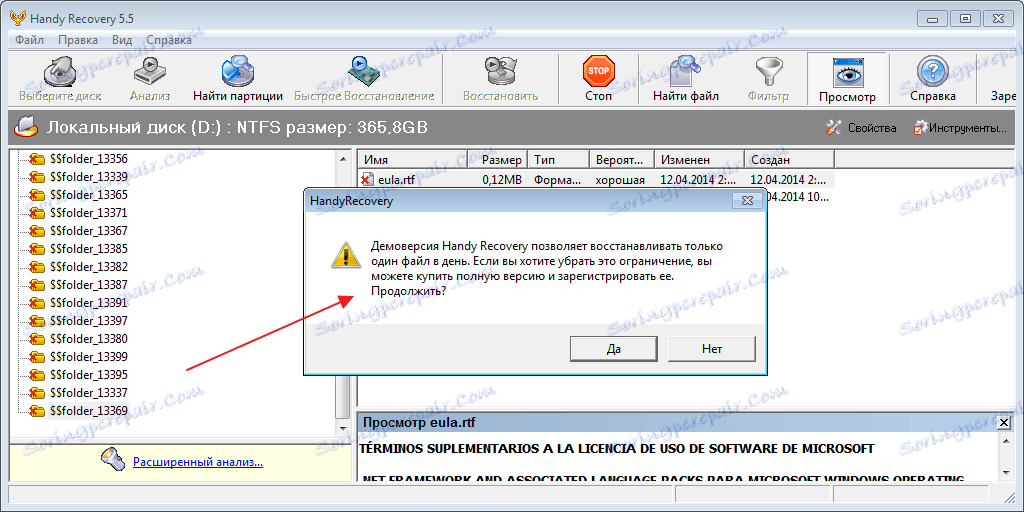Open the File (Файл) menu
Screen dimensions: 1024x512
29,40
